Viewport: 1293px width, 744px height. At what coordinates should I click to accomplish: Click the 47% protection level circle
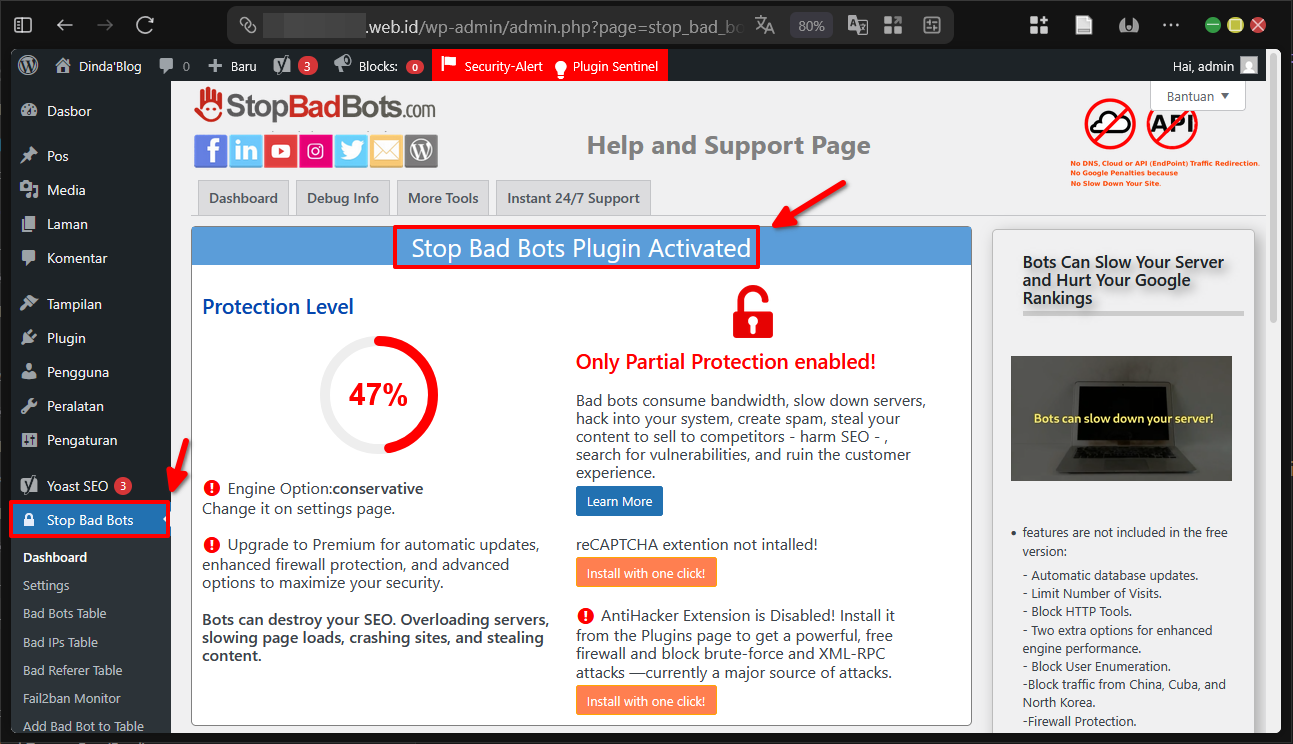(x=379, y=395)
